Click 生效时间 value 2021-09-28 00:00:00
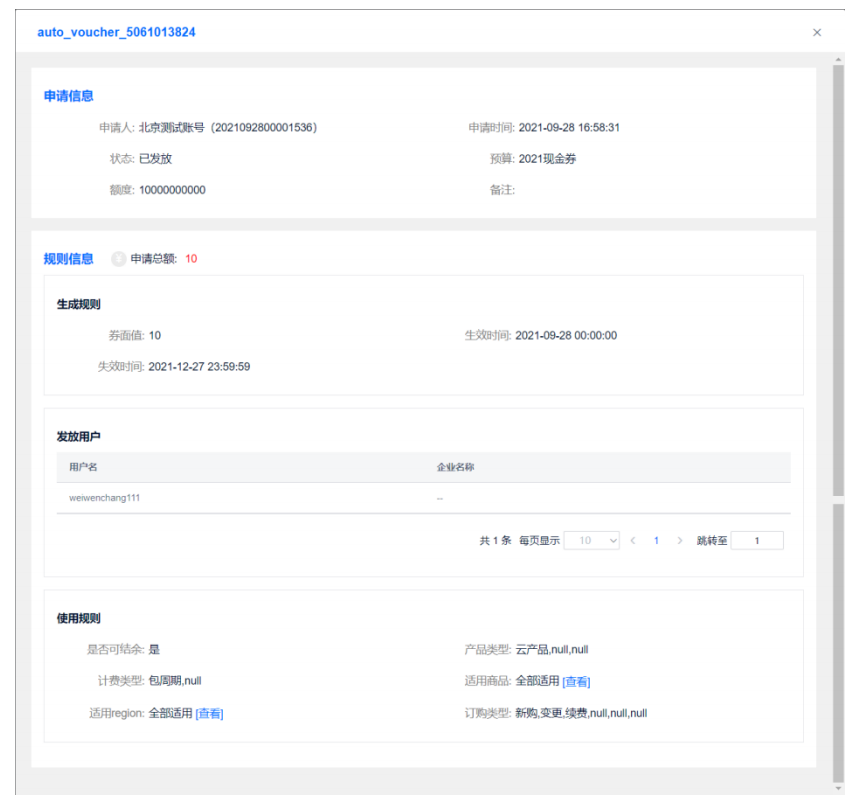Viewport: 852px width, 804px height. [x=566, y=336]
